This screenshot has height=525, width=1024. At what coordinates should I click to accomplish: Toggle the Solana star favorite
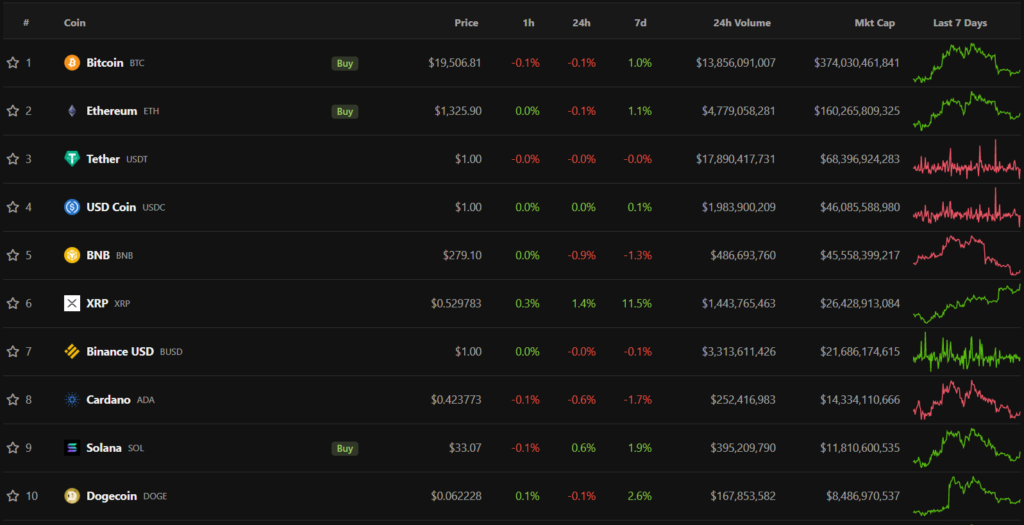coord(12,448)
